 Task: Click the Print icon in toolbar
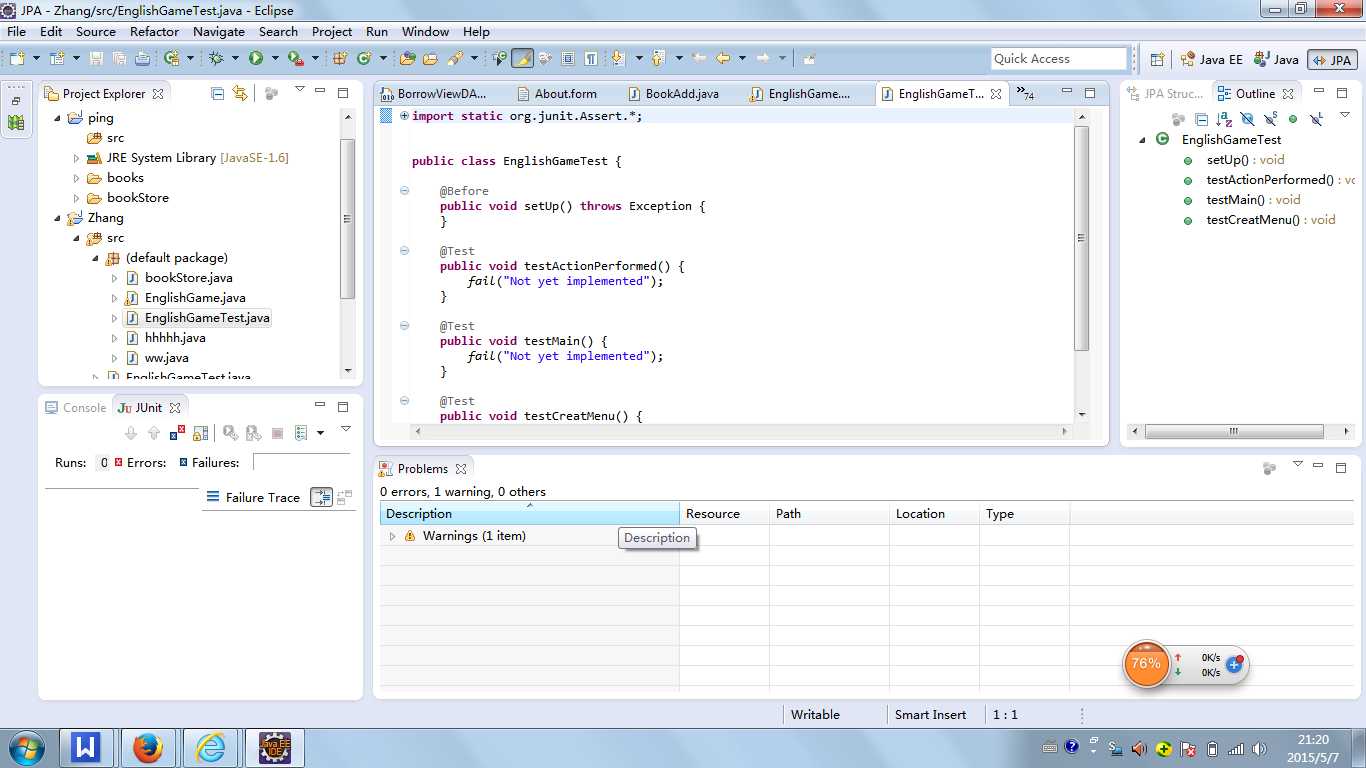pos(142,58)
